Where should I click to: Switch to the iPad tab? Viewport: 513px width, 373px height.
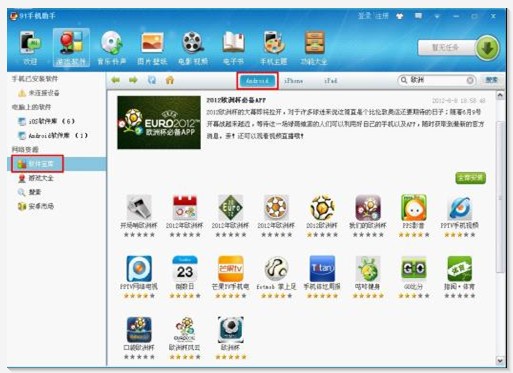(x=330, y=81)
